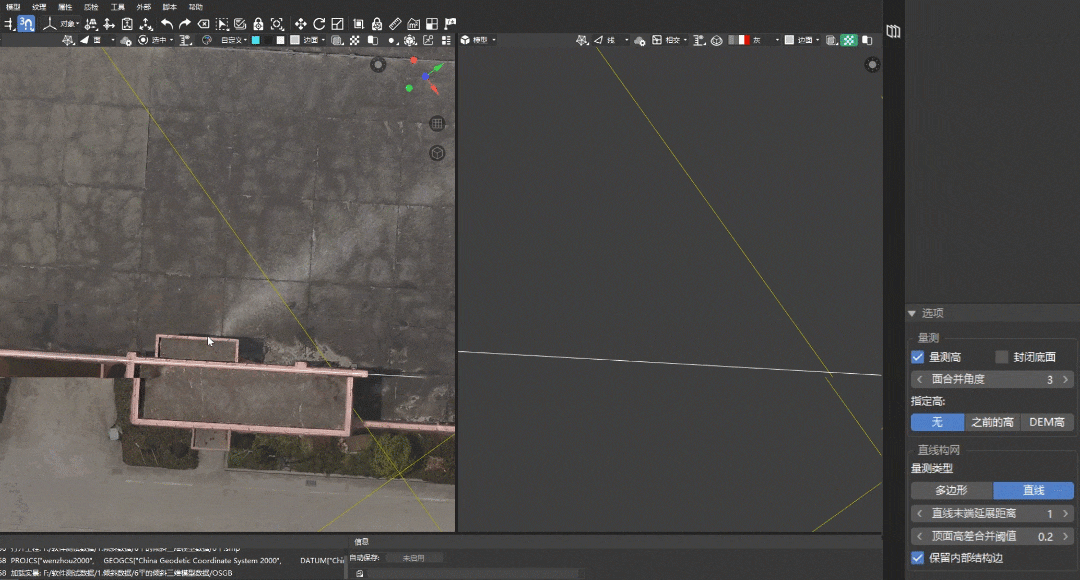The width and height of the screenshot is (1080, 580).
Task: Click the undo arrow in the toolbar
Action: click(x=167, y=24)
